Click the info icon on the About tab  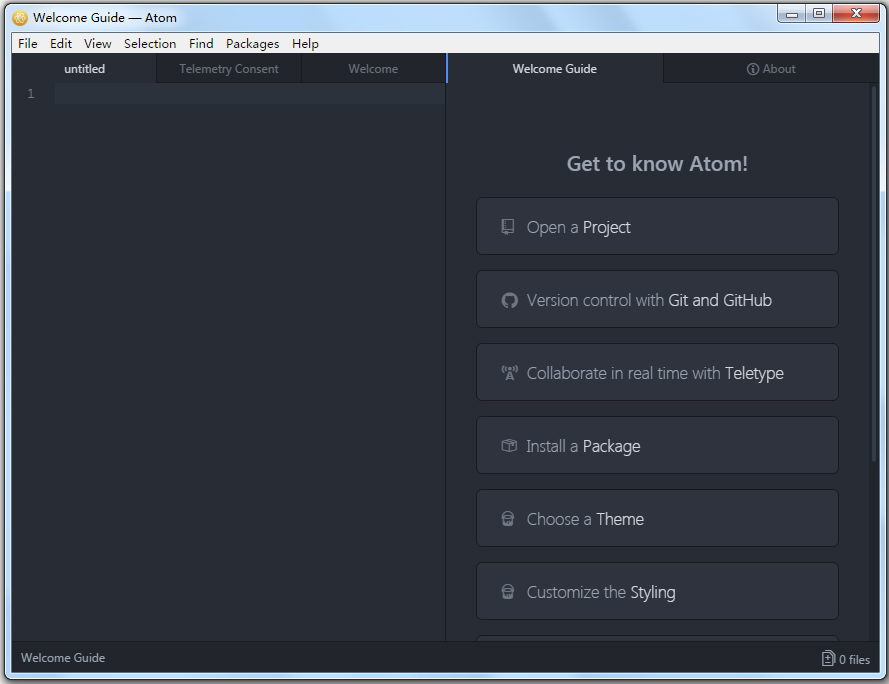pyautogui.click(x=752, y=69)
